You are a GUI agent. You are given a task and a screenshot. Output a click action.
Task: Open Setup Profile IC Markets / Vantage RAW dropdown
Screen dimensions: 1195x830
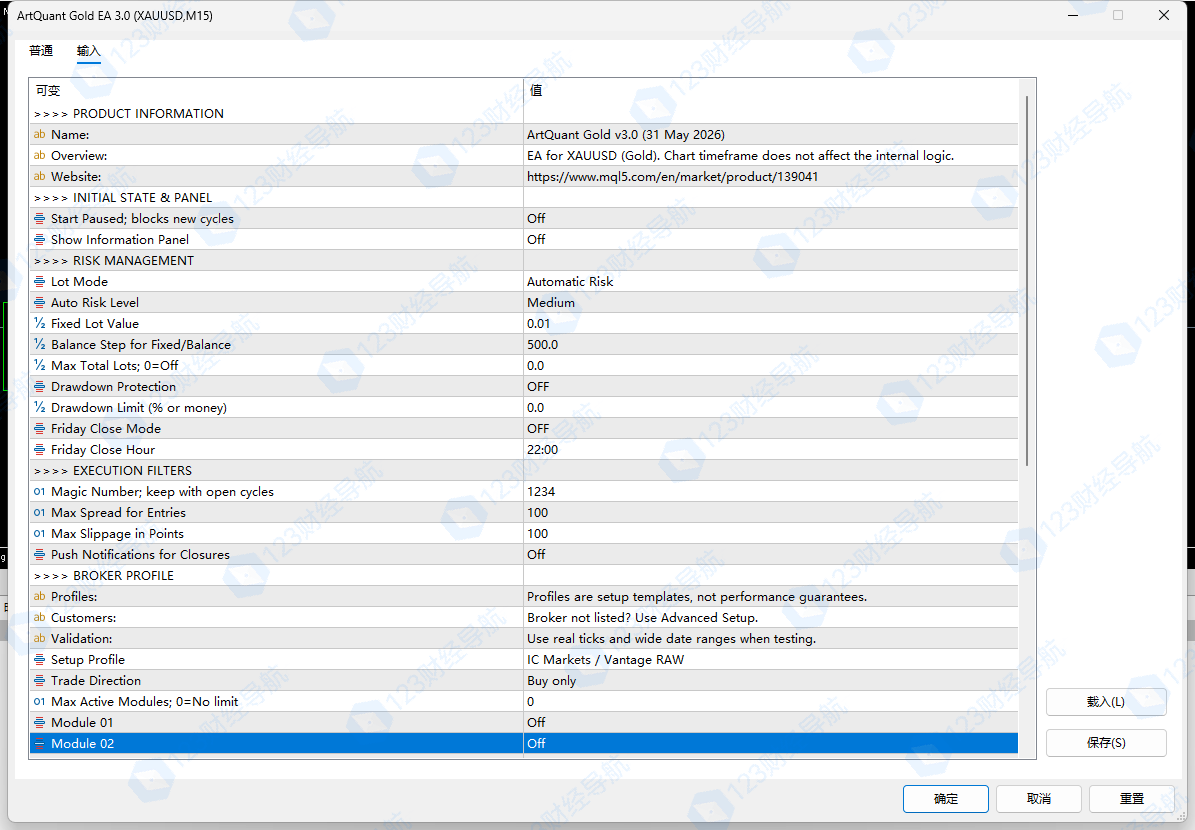tap(771, 659)
